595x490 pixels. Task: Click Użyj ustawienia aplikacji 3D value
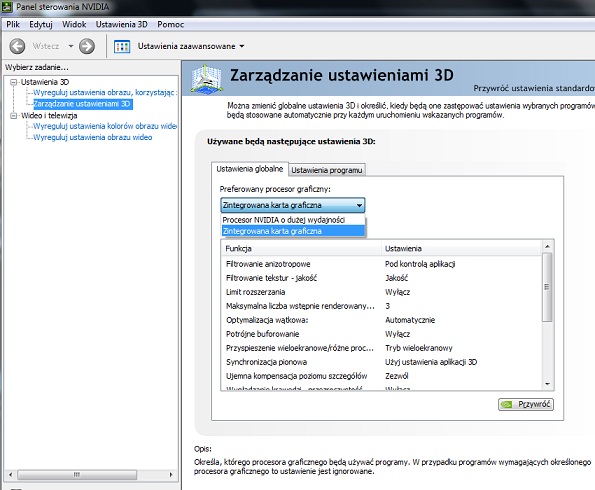[431, 362]
